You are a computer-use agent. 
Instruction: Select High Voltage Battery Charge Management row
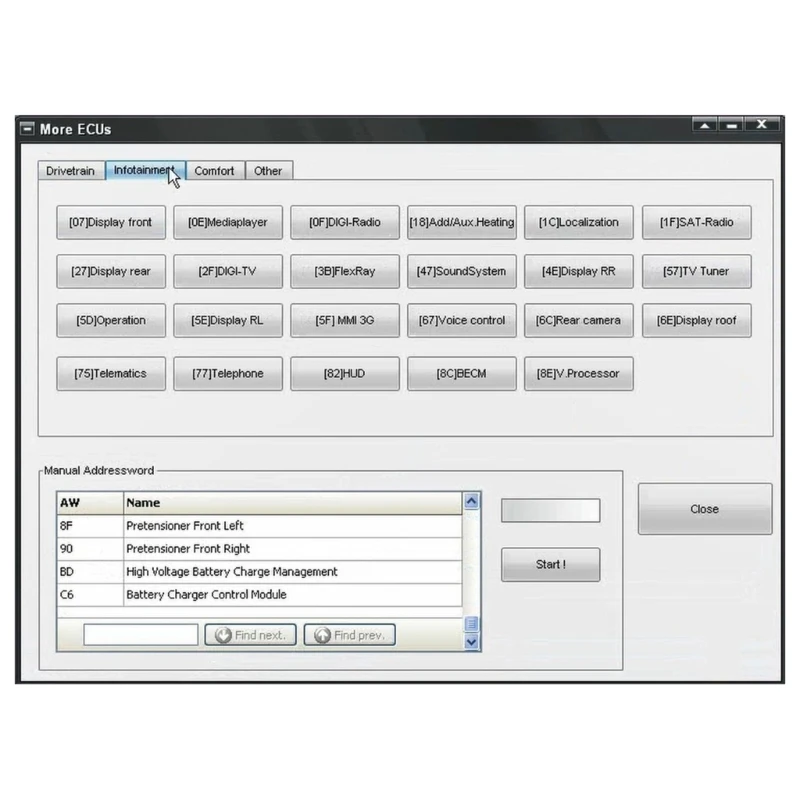tap(259, 572)
